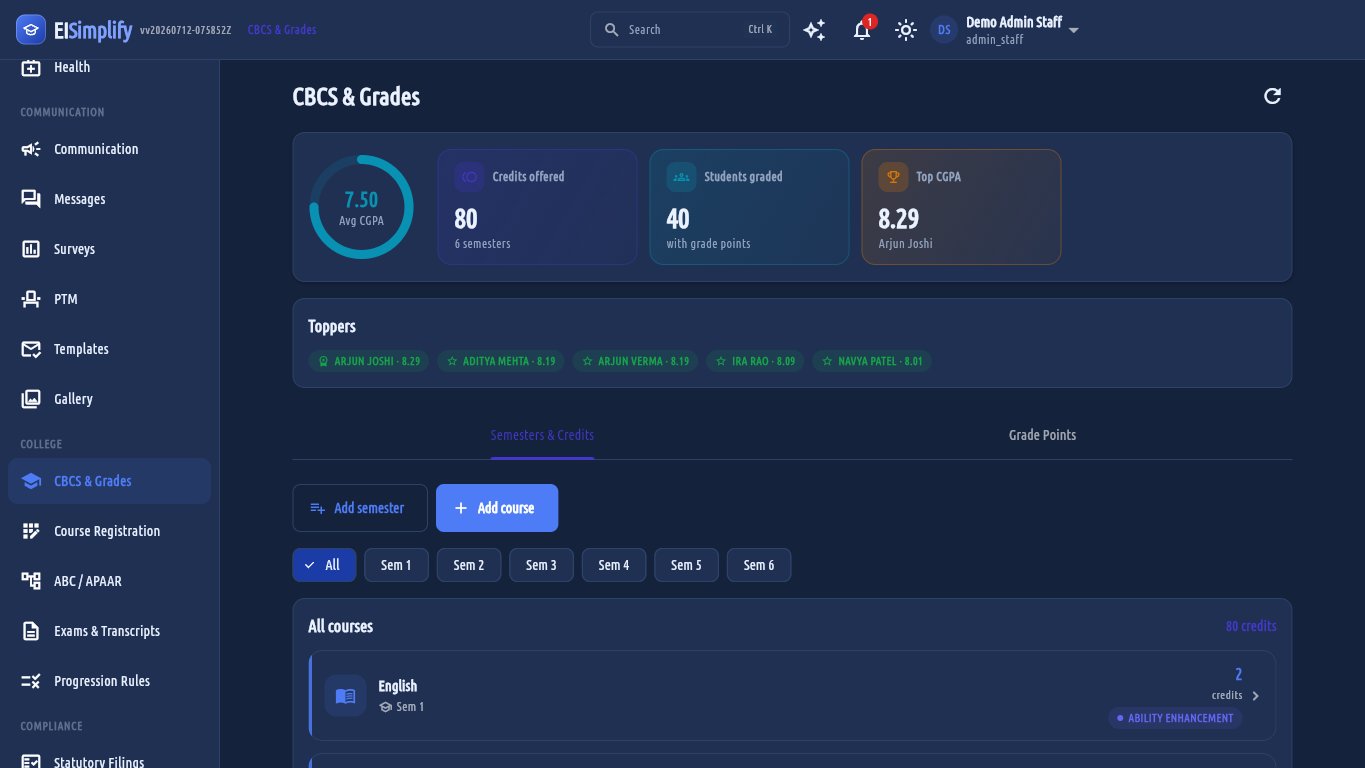Click the DS user avatar

pos(944,30)
